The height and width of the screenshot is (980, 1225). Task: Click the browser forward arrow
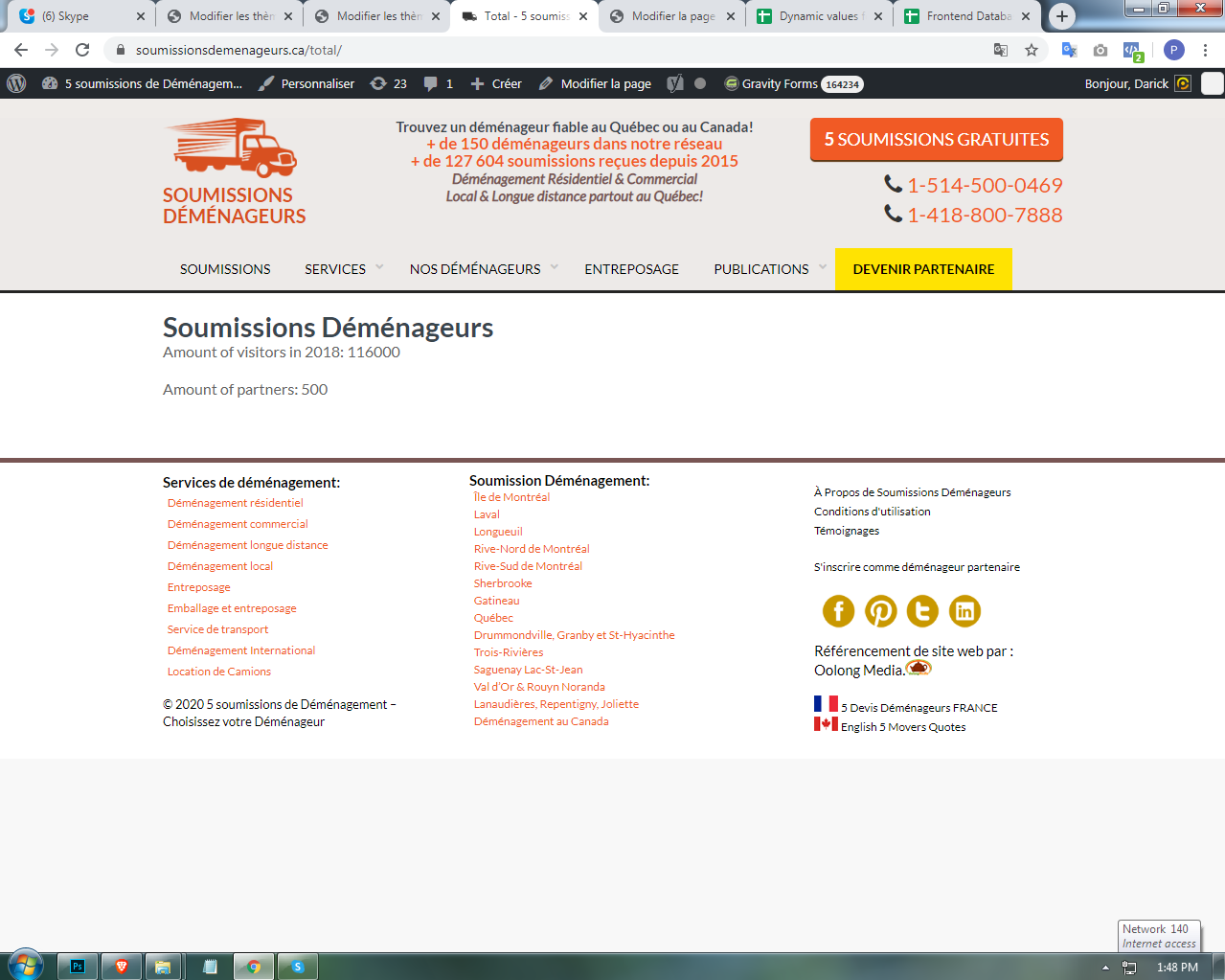tap(52, 50)
